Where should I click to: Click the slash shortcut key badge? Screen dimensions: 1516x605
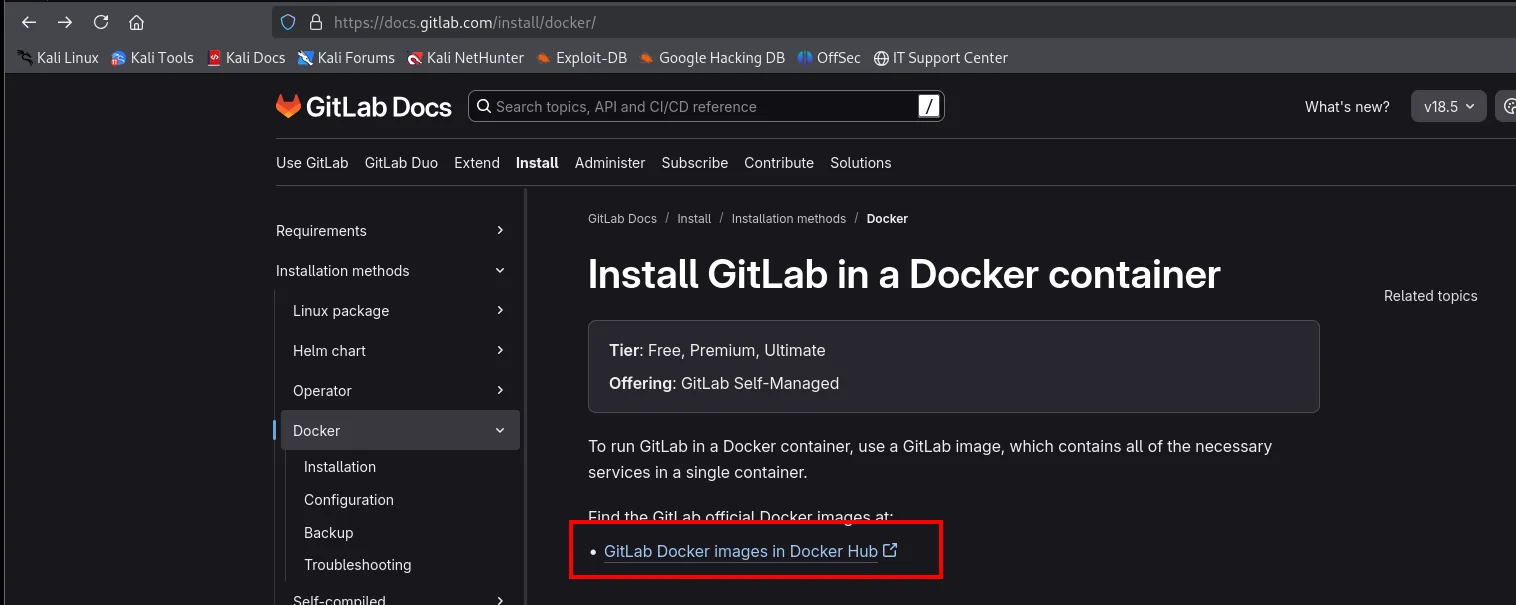pos(929,107)
